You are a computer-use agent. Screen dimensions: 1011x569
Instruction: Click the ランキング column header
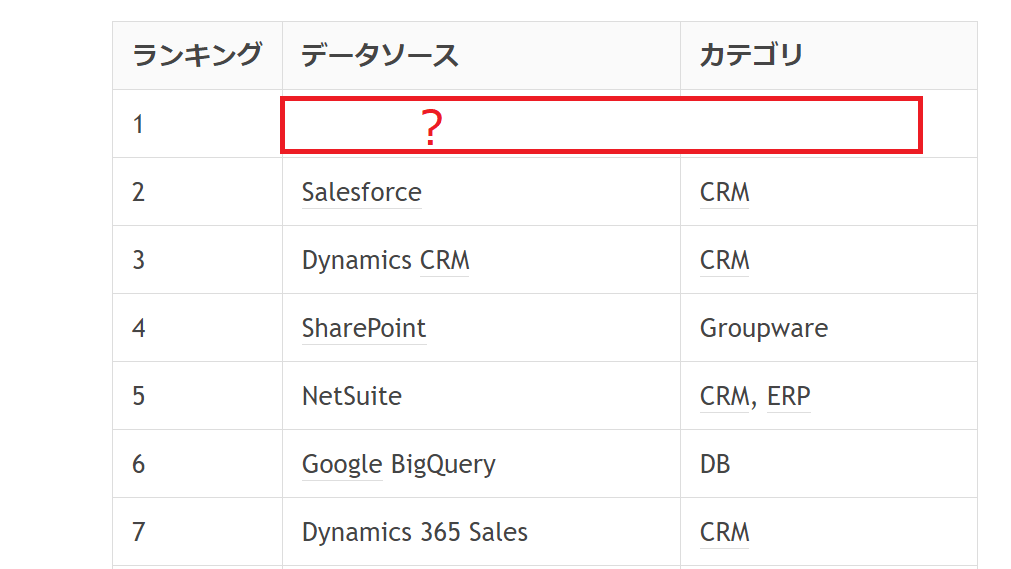point(197,55)
